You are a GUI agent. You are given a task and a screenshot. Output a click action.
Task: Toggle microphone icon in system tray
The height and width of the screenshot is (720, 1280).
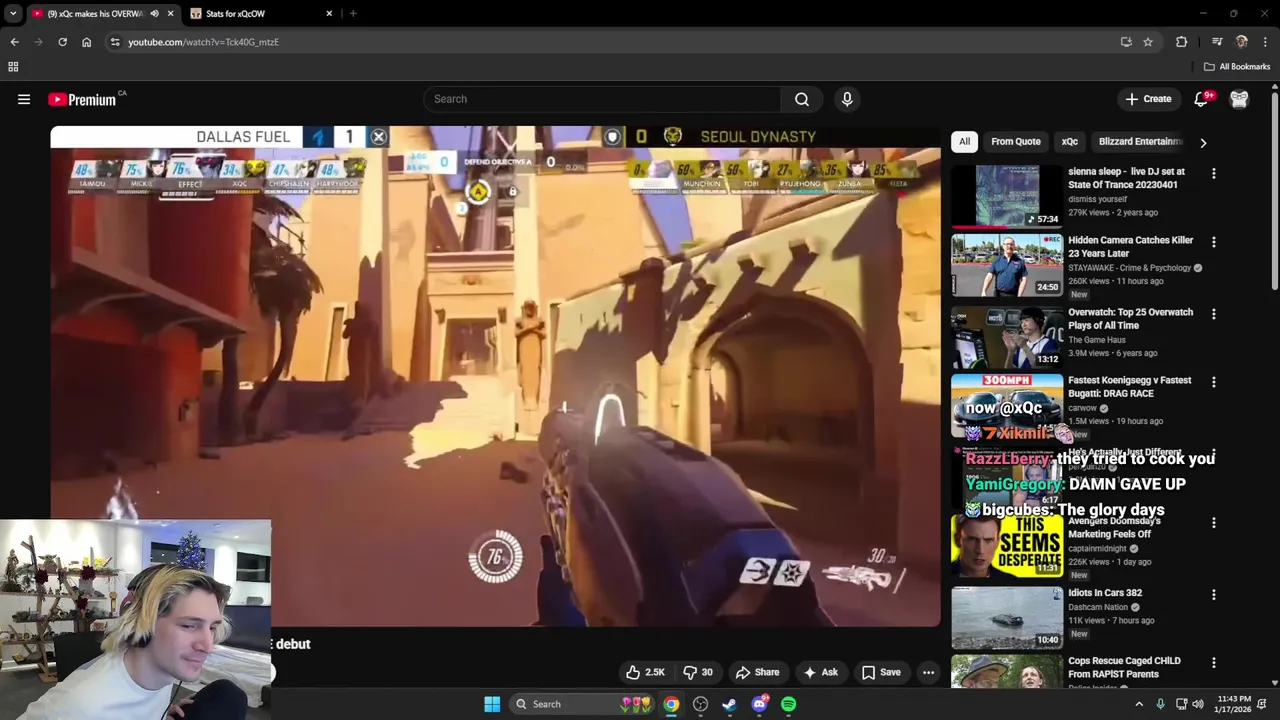[x=1160, y=704]
